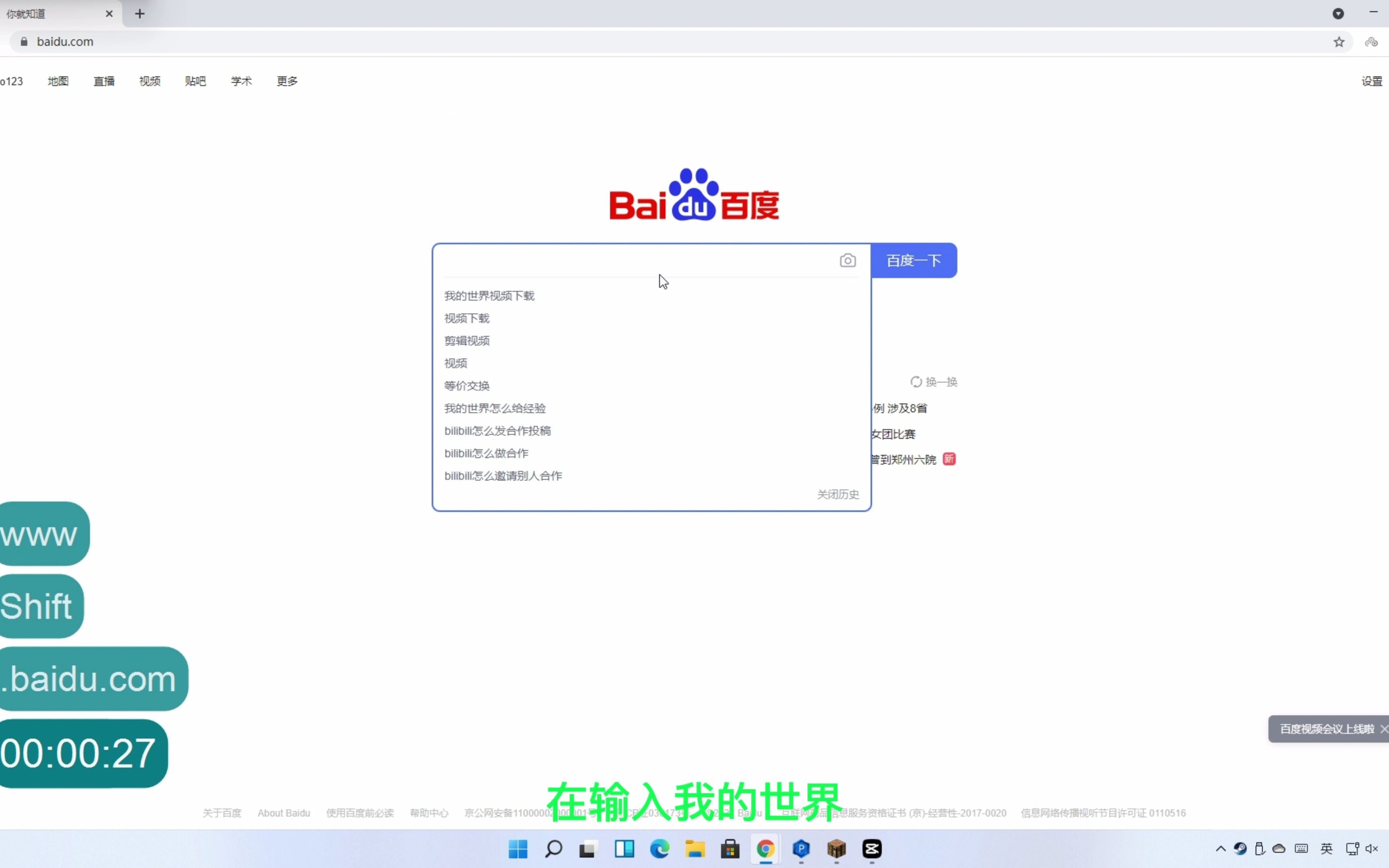Click the muted volume tray icon
The image size is (1389, 868).
click(1372, 849)
